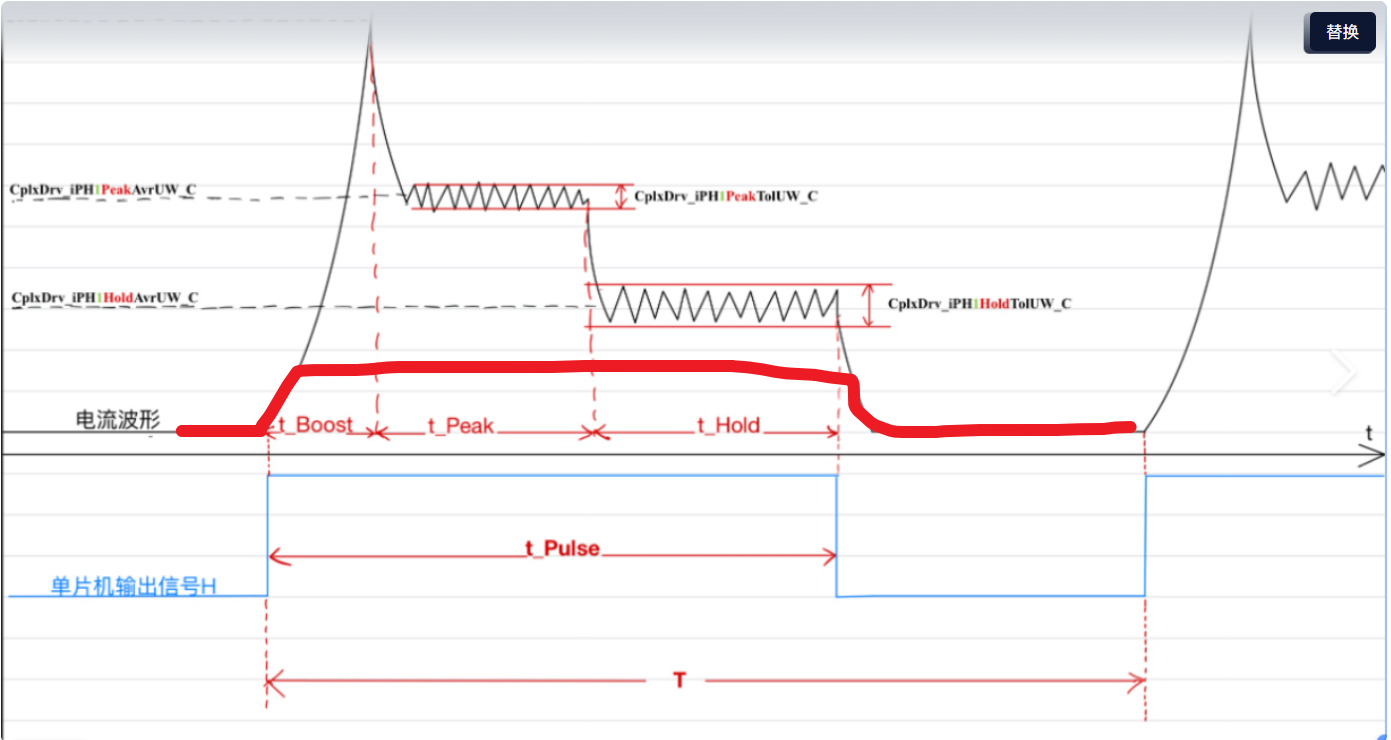Click the 单片机输出信号H text
Viewport: 1391px width, 740px height.
coord(134,586)
